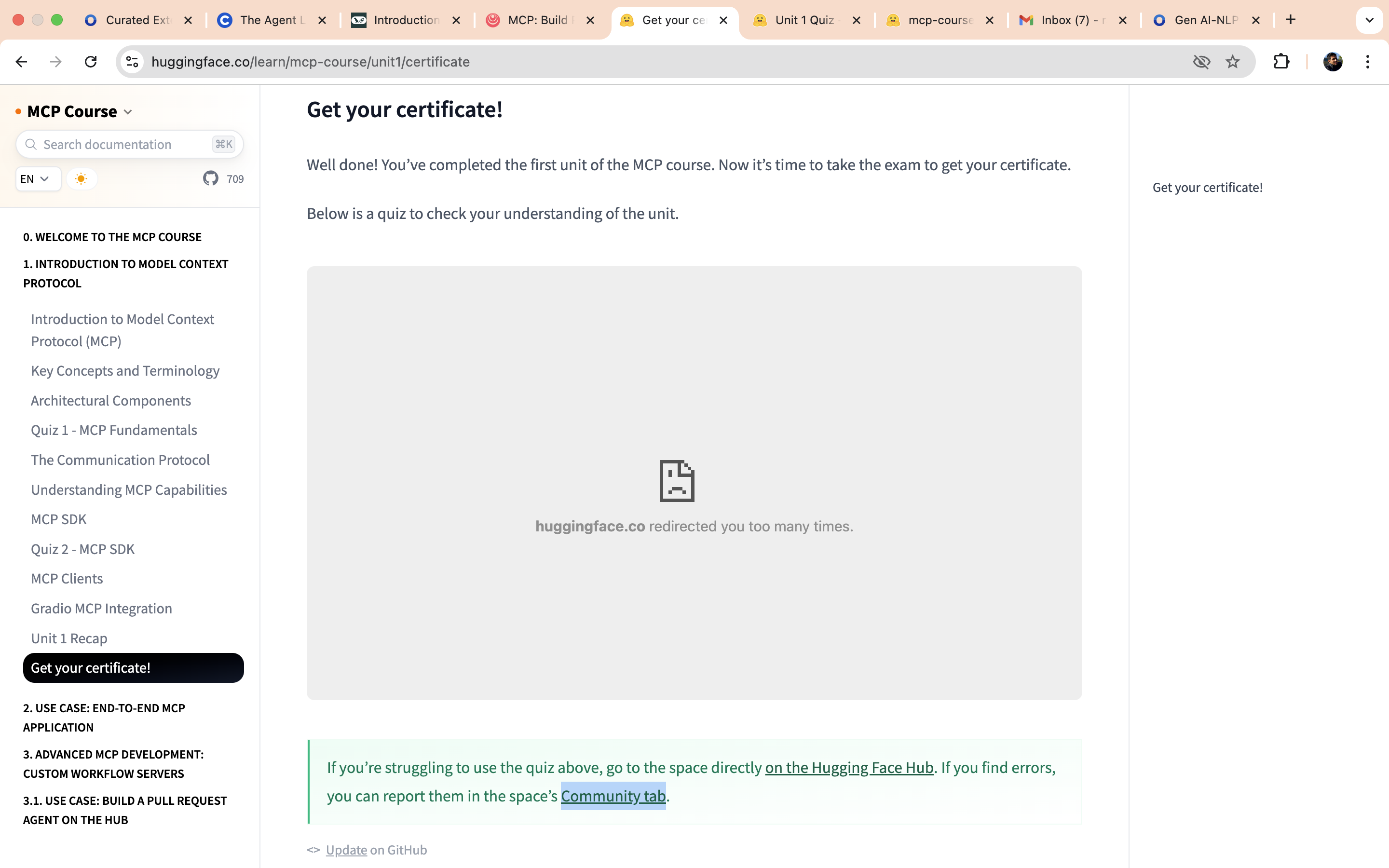The width and height of the screenshot is (1389, 868).
Task: Open the browser Extensions puzzle icon
Action: pyautogui.click(x=1281, y=61)
